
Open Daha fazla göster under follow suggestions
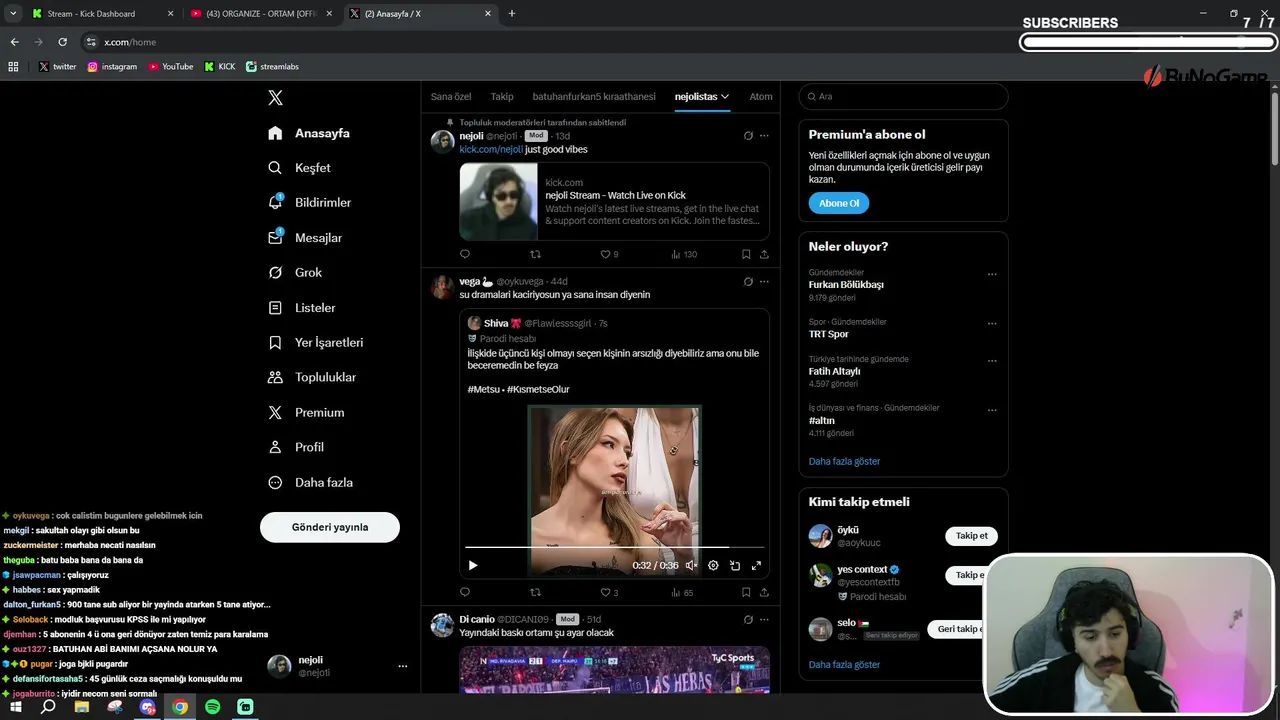tap(845, 664)
